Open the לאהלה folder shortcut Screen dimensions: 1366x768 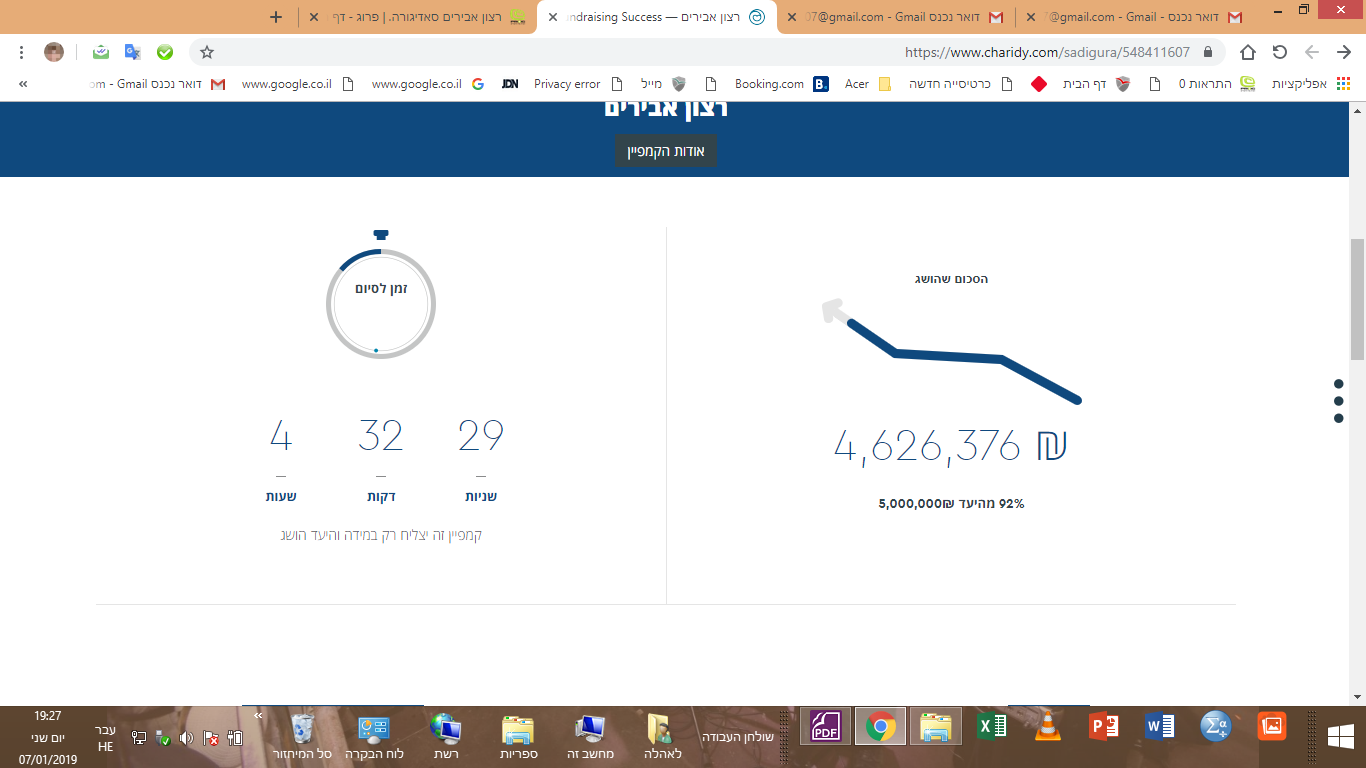[663, 736]
